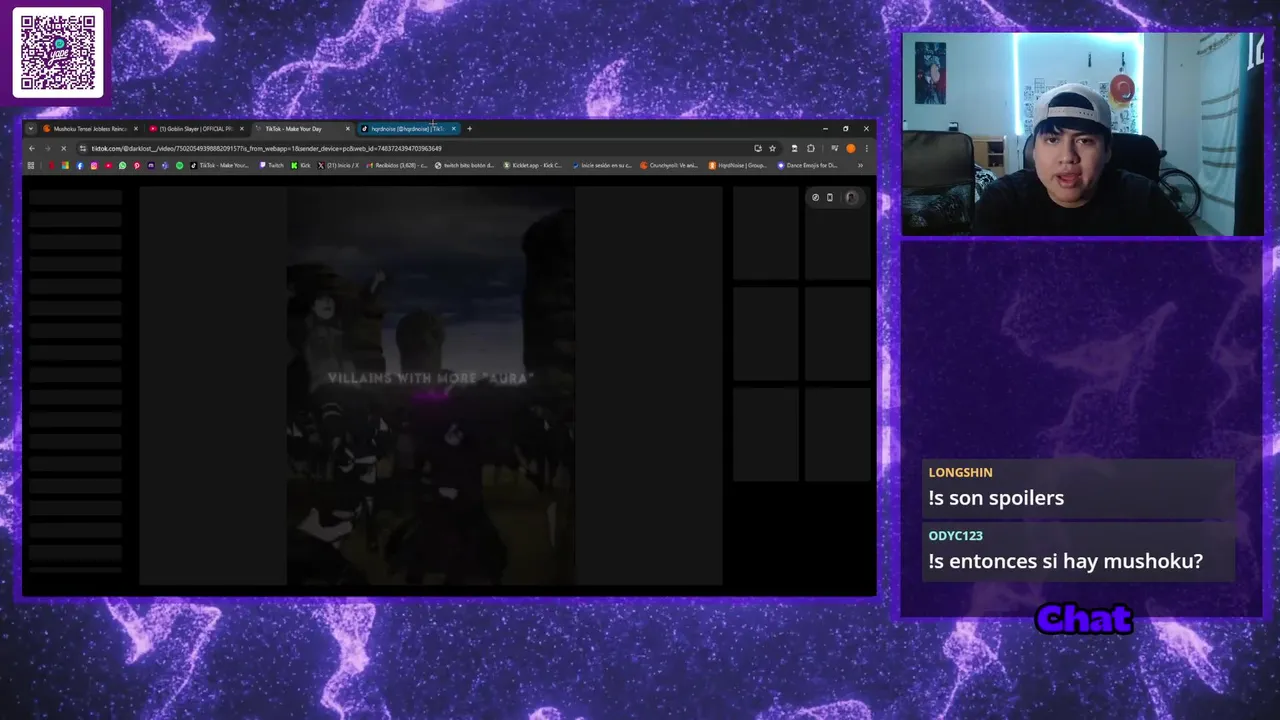Screen dimensions: 1280x720
Task: Open the TikTok - Make Your... bookmark
Action: 220,166
